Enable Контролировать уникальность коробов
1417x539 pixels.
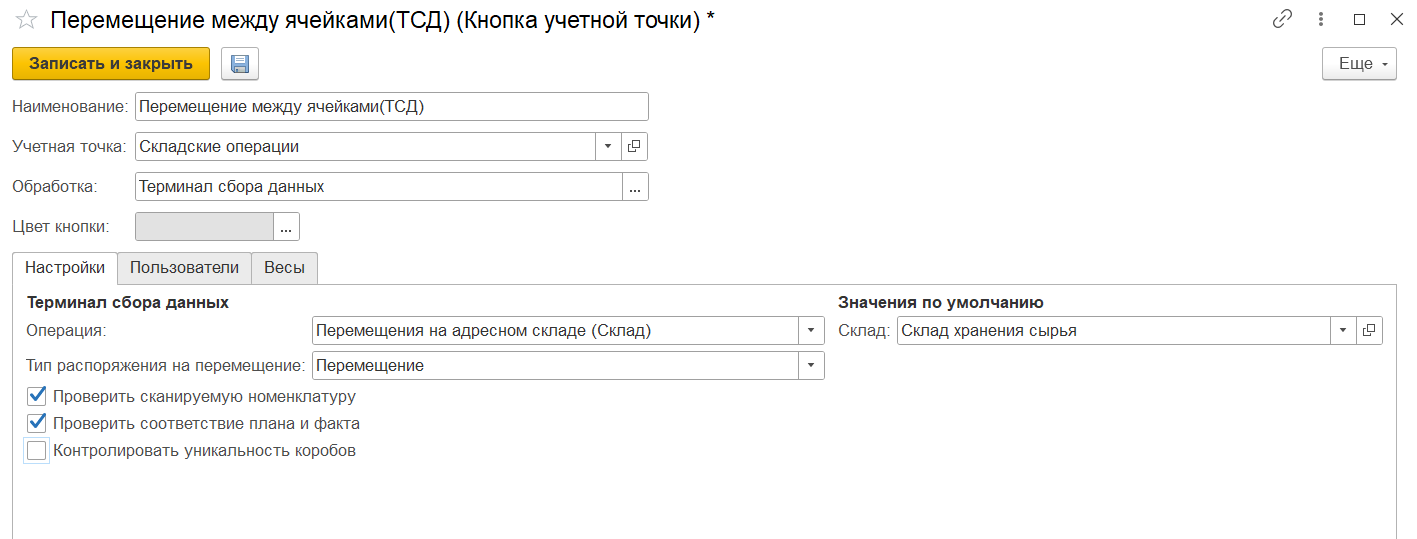pyautogui.click(x=37, y=451)
